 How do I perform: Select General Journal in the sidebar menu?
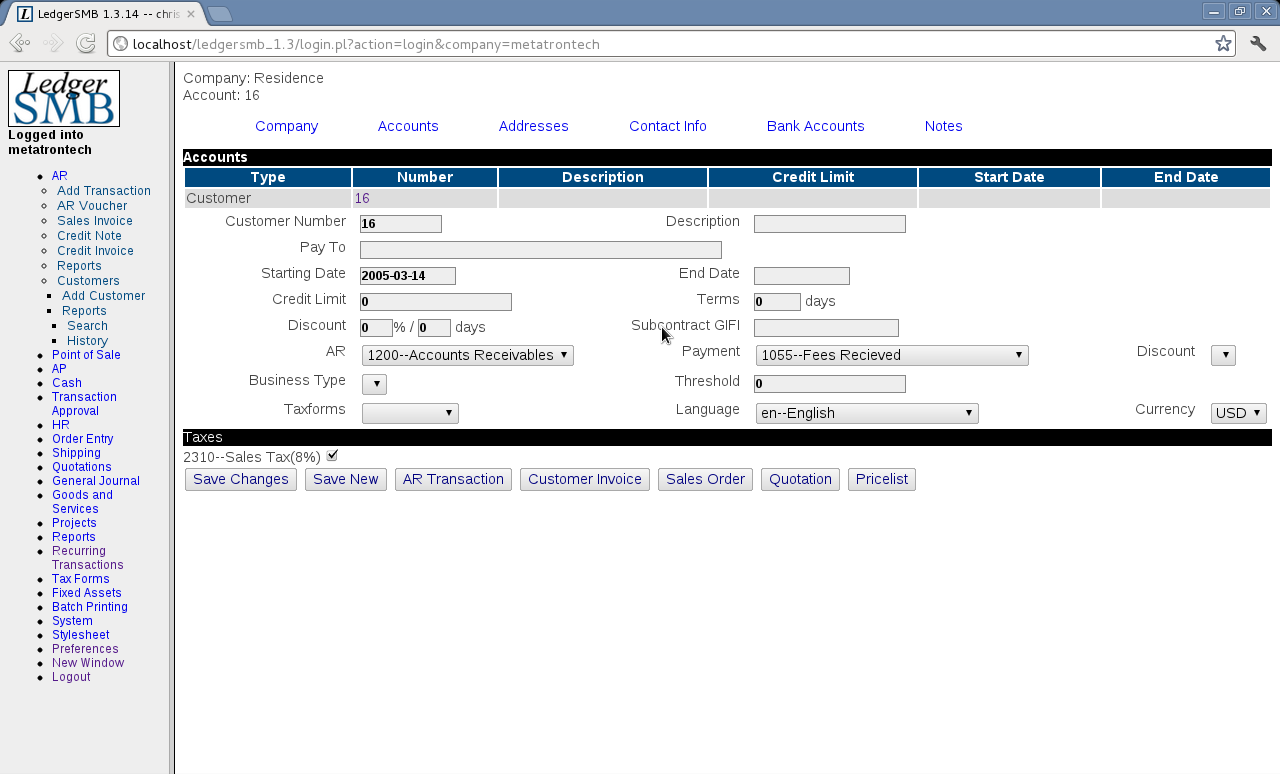96,481
